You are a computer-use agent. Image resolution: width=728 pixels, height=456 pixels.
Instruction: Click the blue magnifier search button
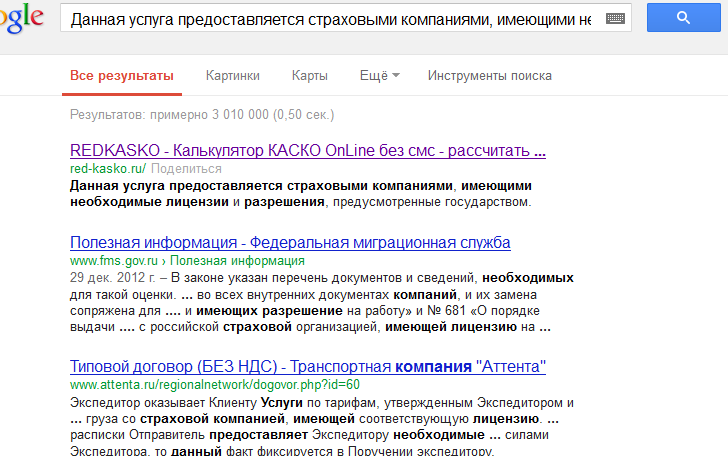click(683, 18)
